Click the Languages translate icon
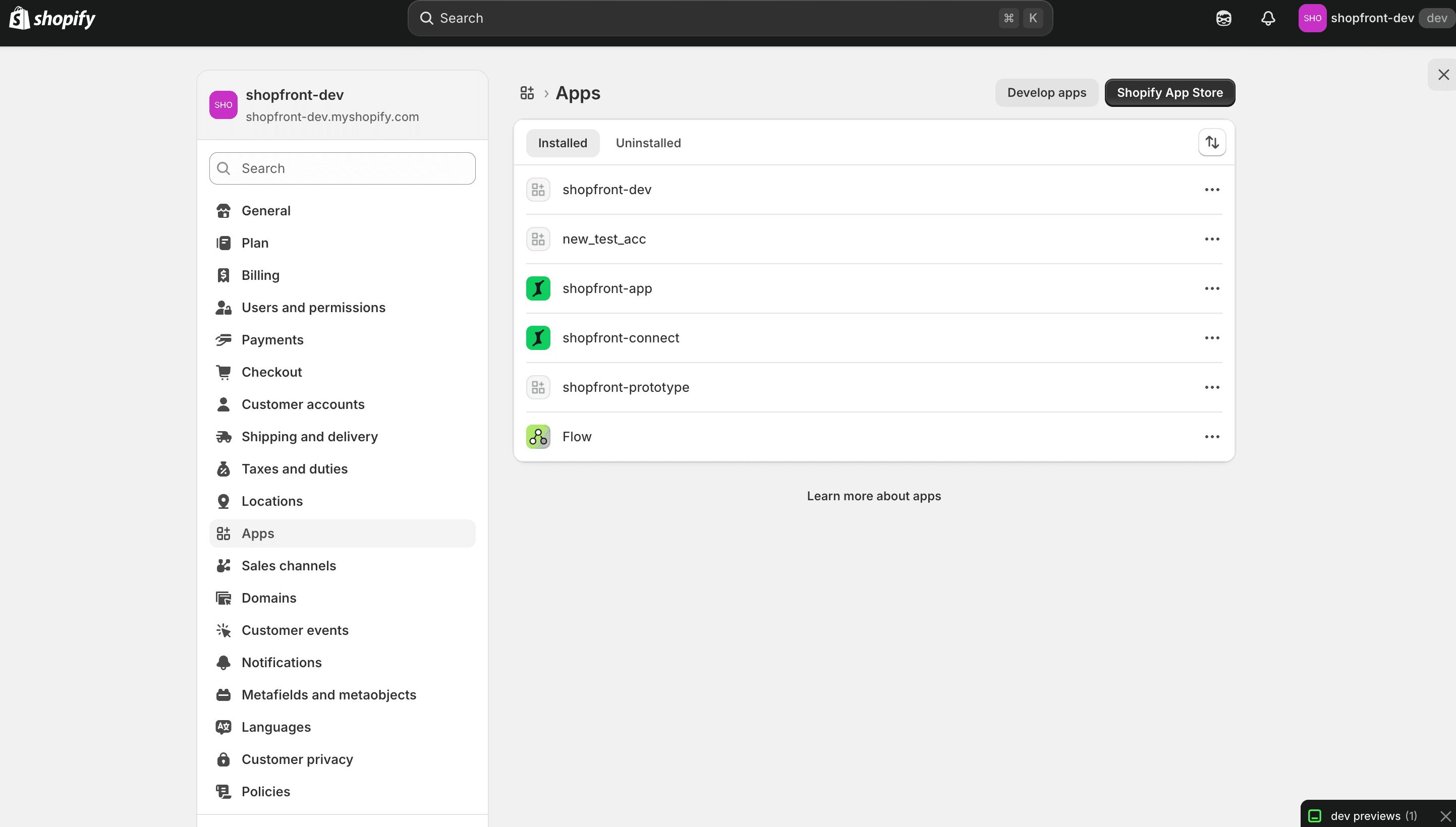 [223, 727]
